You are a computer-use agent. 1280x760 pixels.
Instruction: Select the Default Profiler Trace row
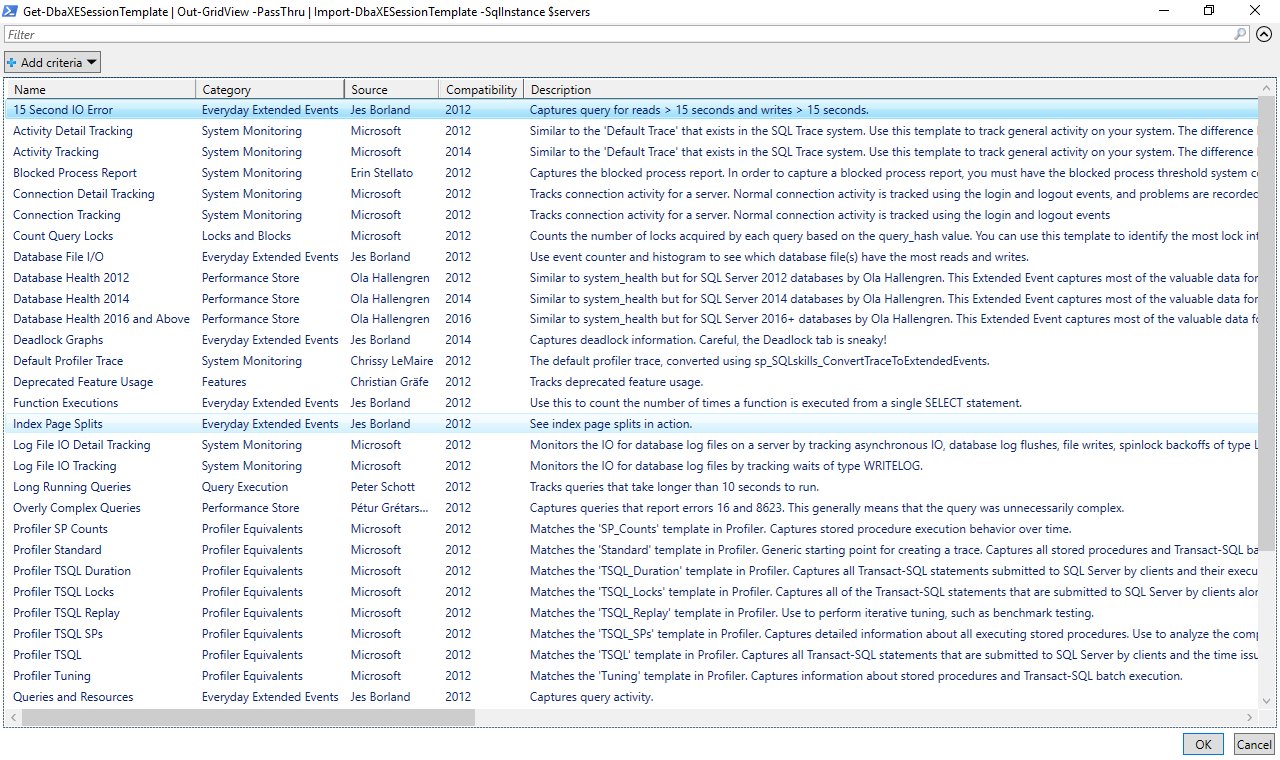click(631, 361)
